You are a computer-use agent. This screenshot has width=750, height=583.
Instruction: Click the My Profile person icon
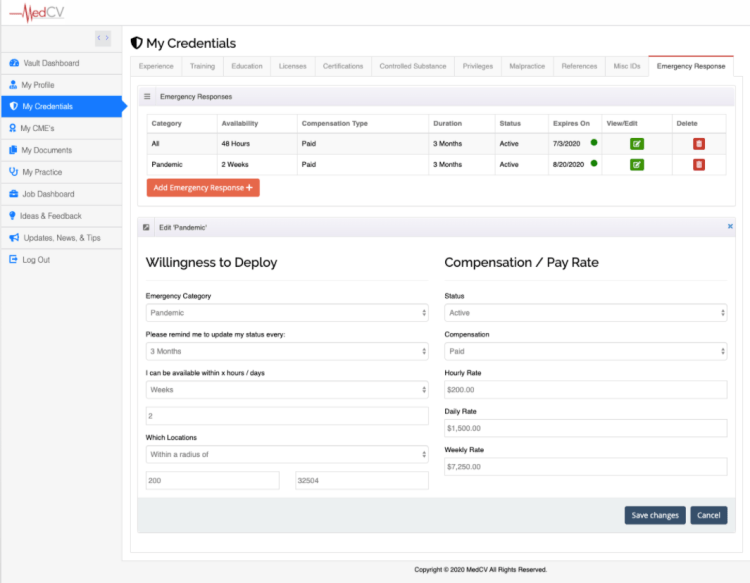point(13,85)
